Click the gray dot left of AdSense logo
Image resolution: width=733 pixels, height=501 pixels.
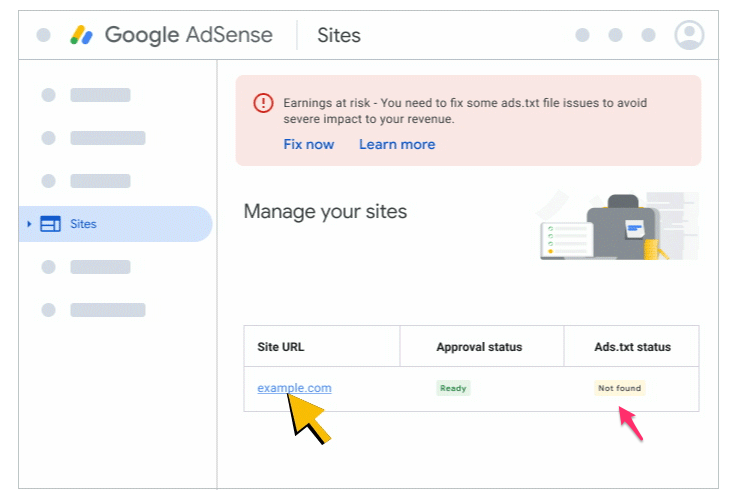coord(43,35)
